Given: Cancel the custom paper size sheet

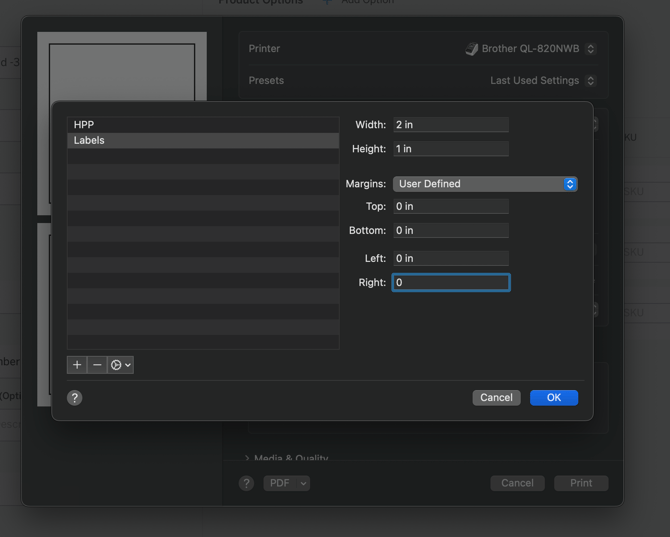Looking at the screenshot, I should point(496,398).
